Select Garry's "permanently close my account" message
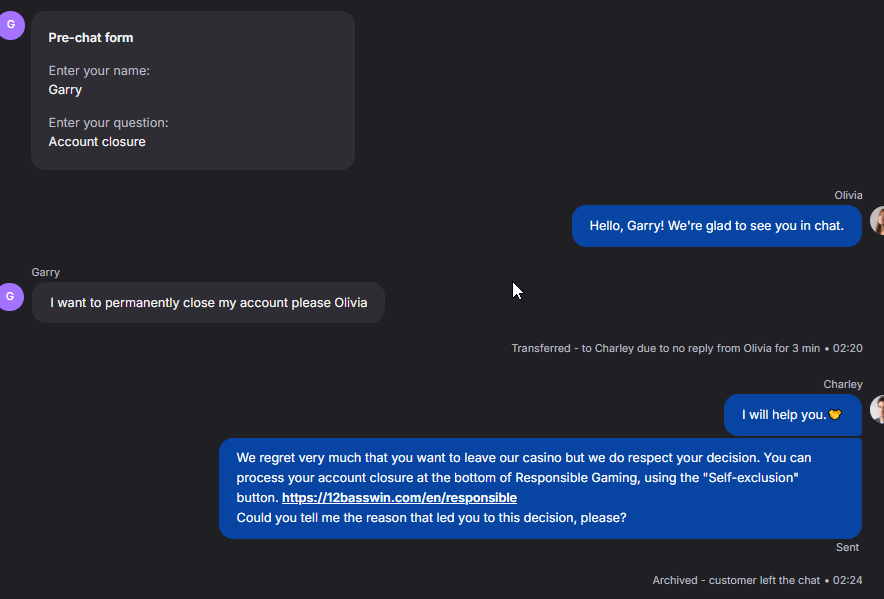The image size is (884, 599). click(x=208, y=302)
